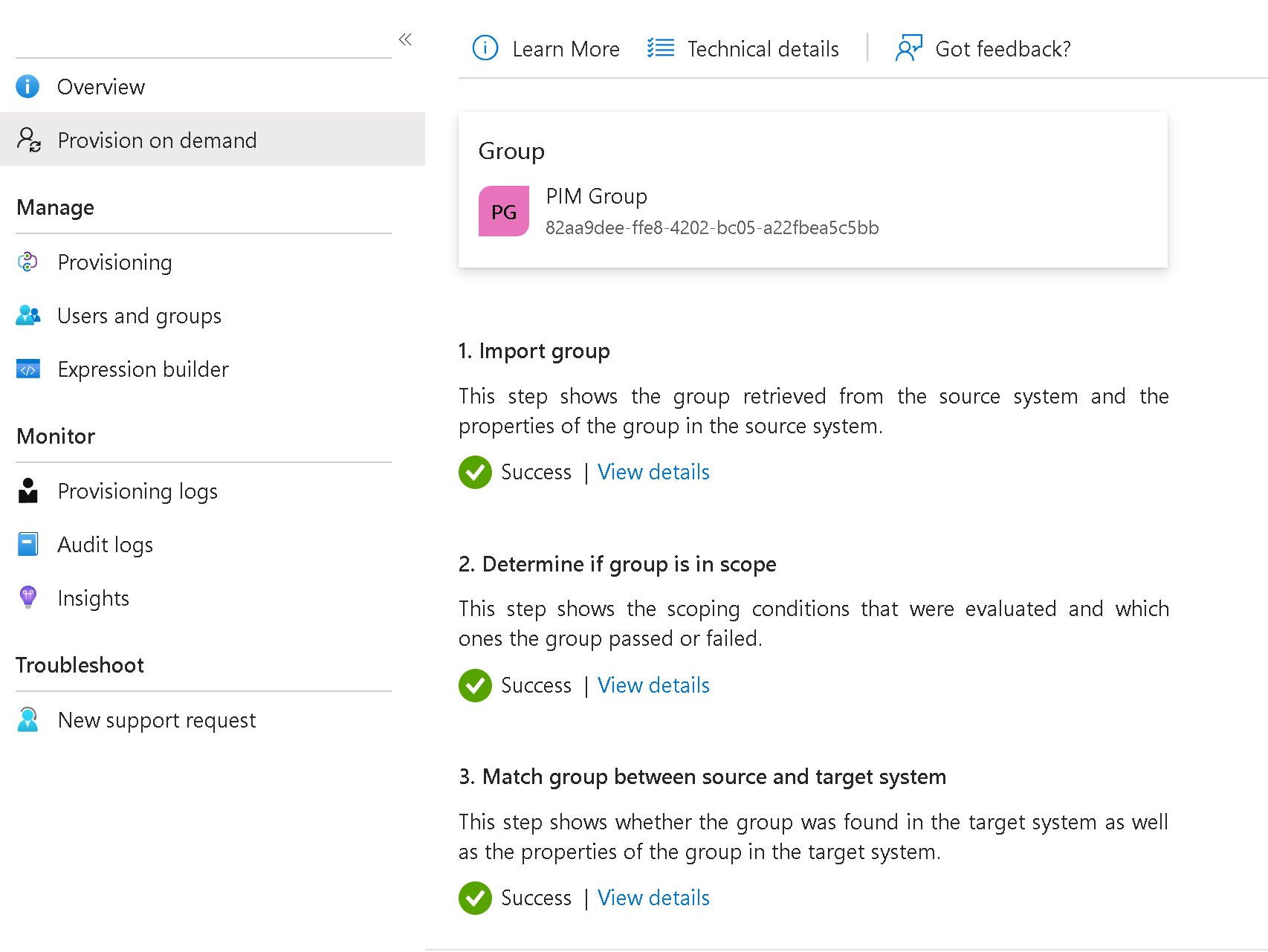Click the Insights lightbulb icon

pyautogui.click(x=28, y=598)
